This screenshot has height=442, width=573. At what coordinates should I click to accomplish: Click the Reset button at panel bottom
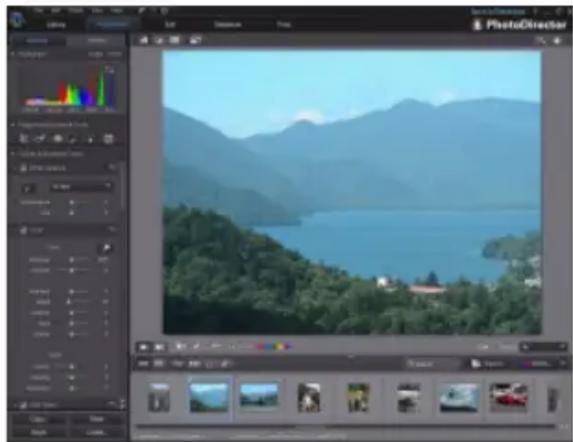pyautogui.click(x=38, y=433)
